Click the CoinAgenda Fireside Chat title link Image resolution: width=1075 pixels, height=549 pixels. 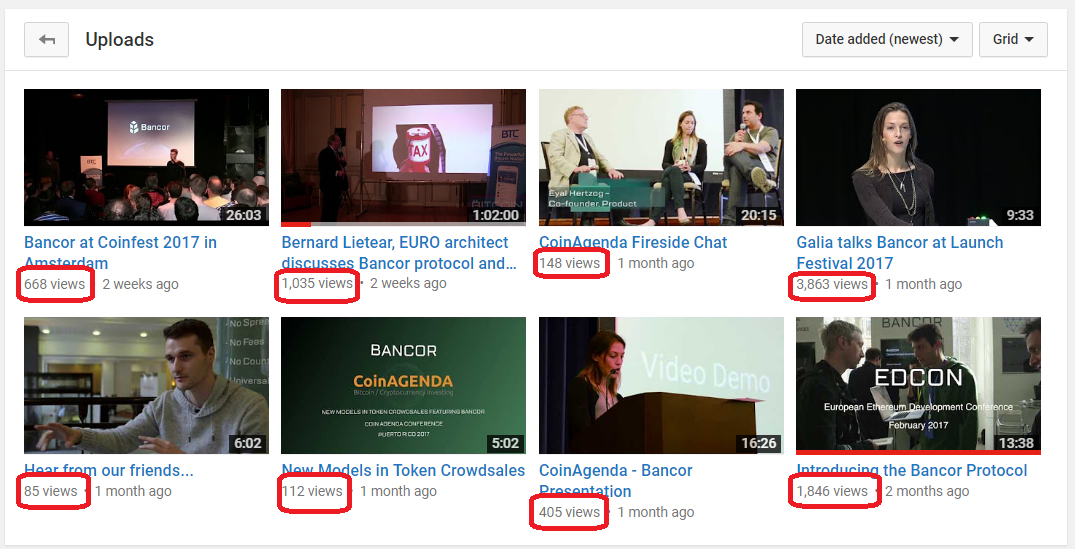[x=633, y=242]
